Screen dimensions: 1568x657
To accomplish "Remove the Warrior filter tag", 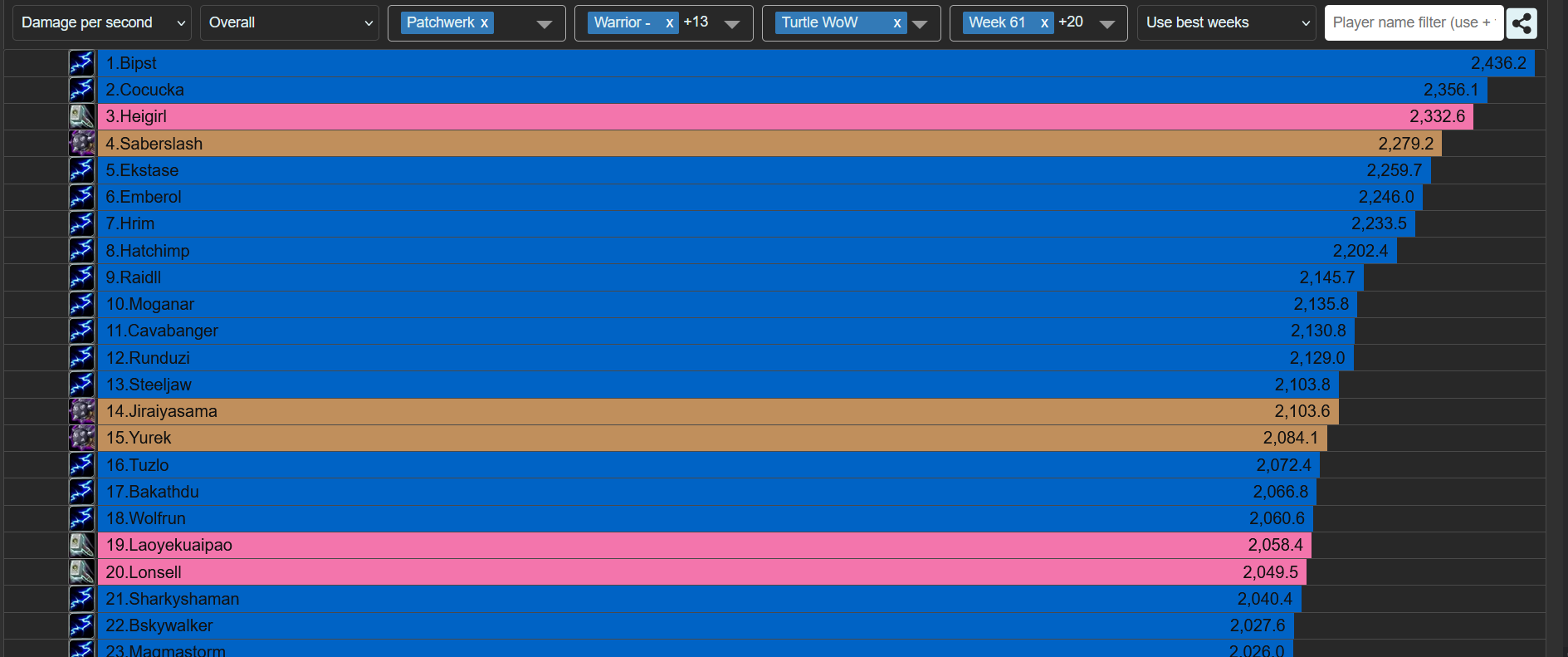I will coord(669,23).
